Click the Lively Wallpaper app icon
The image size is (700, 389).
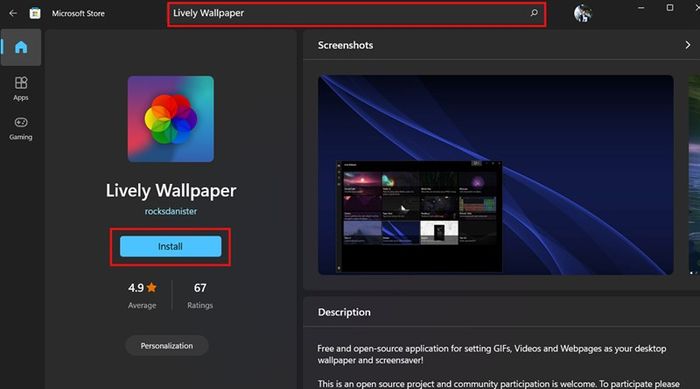(171, 119)
